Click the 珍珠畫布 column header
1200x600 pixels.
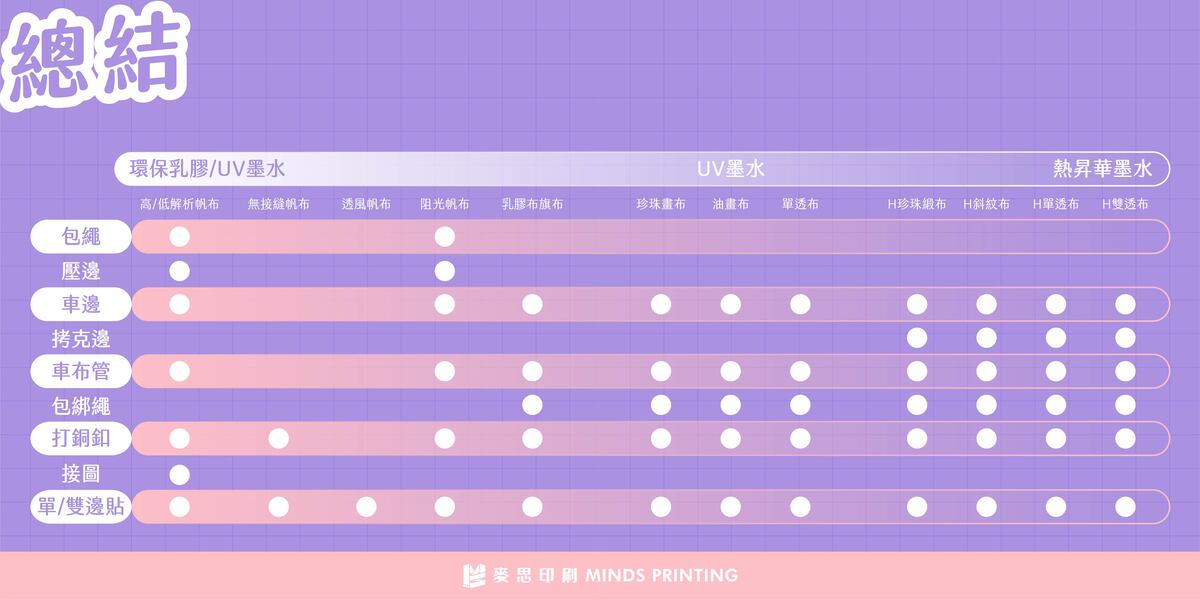click(x=661, y=204)
